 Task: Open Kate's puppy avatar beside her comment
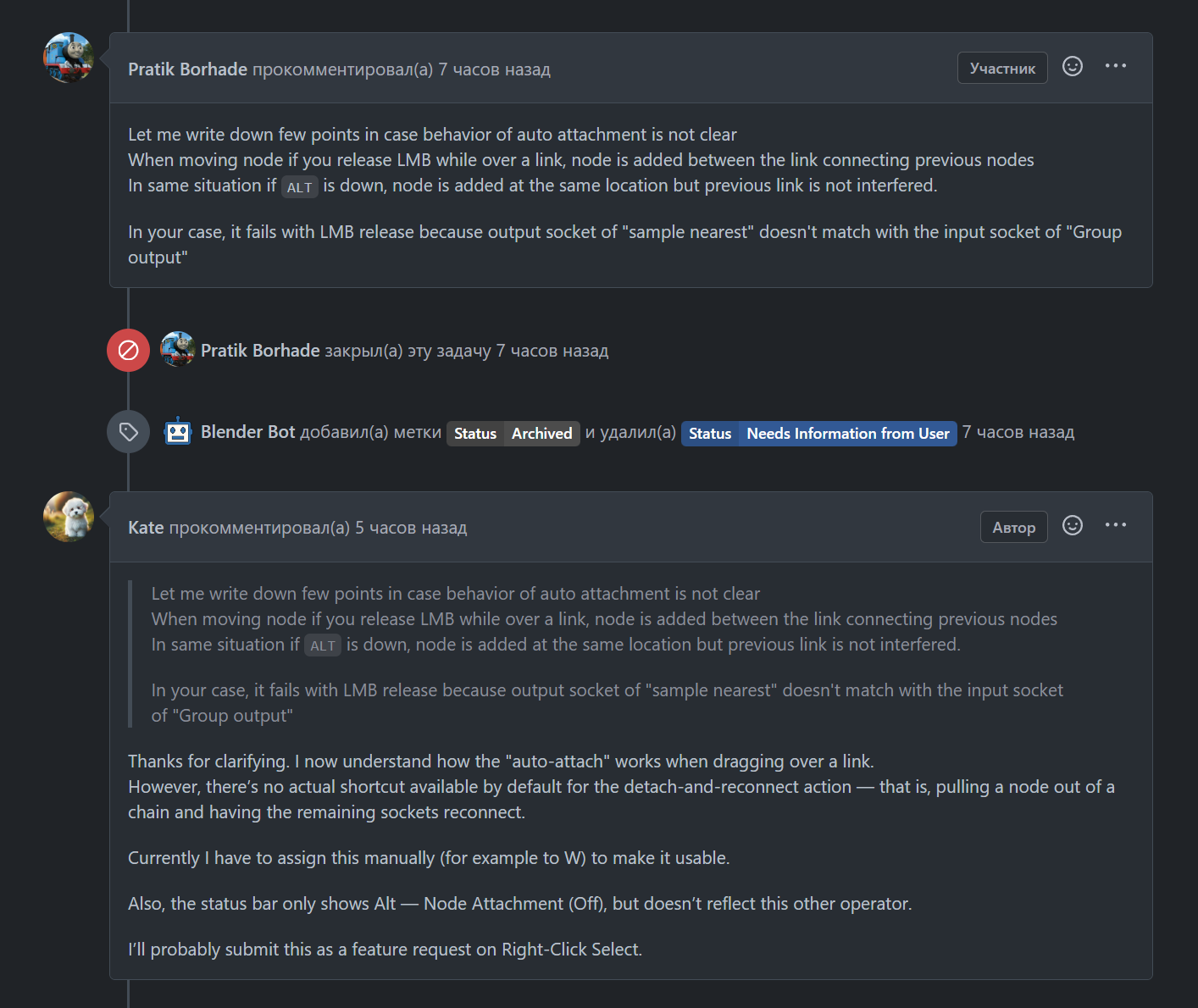(69, 517)
